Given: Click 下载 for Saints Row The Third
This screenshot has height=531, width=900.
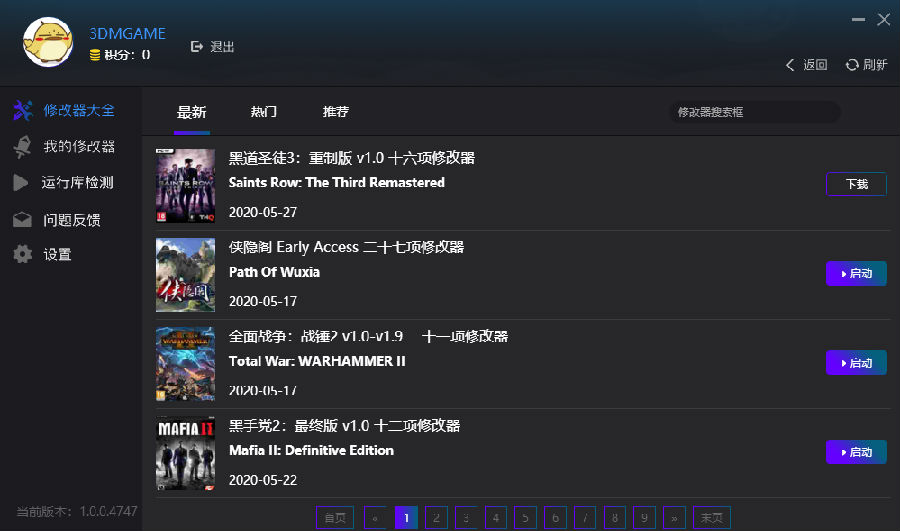Looking at the screenshot, I should click(856, 184).
